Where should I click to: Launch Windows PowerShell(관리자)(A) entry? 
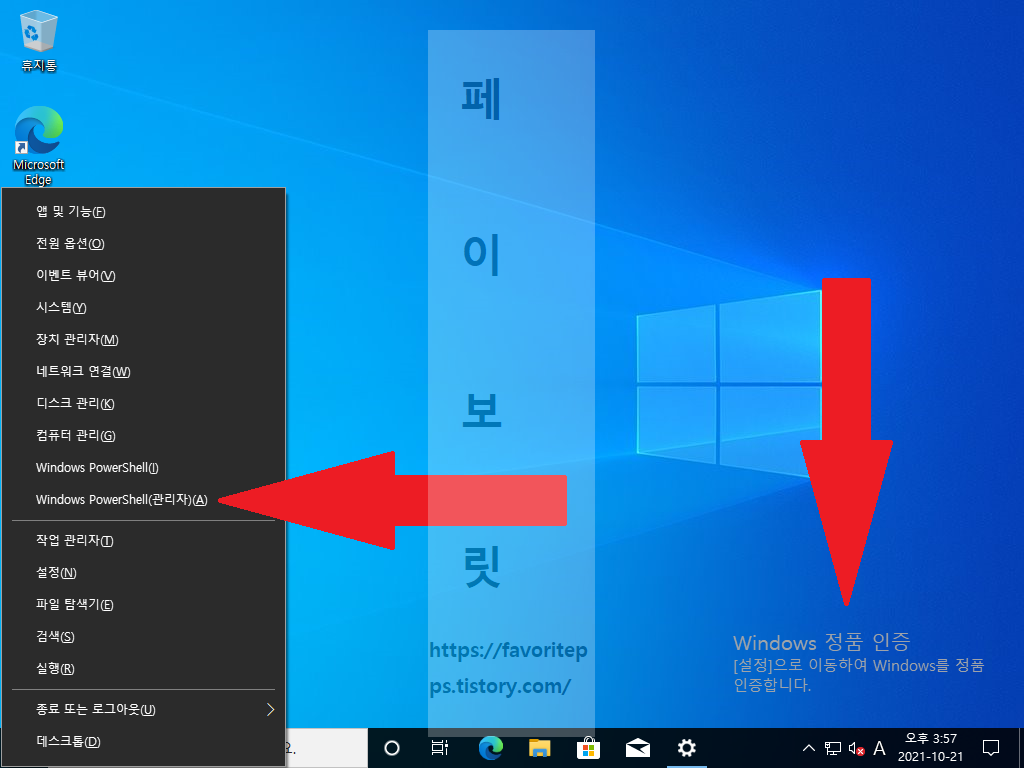pyautogui.click(x=144, y=500)
